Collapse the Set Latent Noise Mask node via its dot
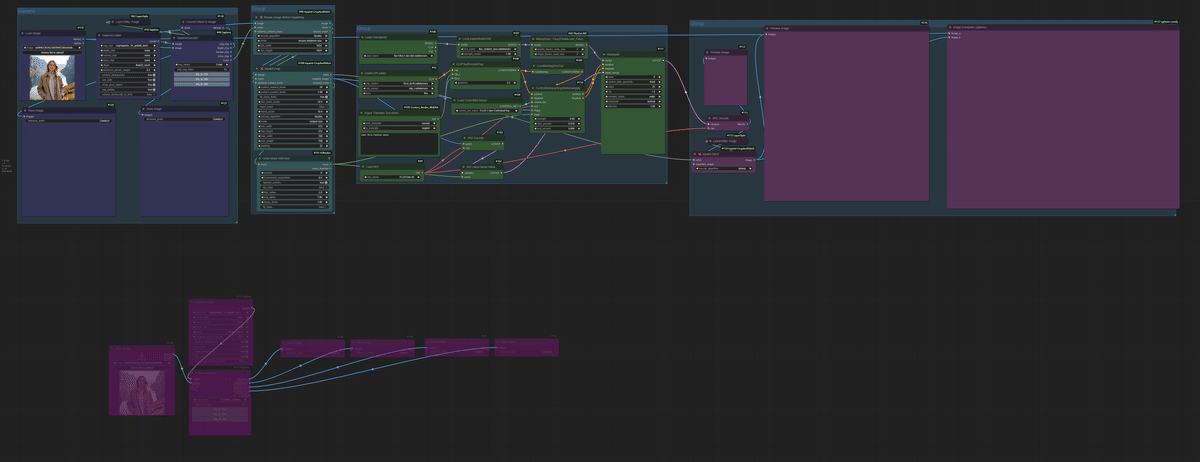Viewport: 1200px width, 462px height. 464,167
